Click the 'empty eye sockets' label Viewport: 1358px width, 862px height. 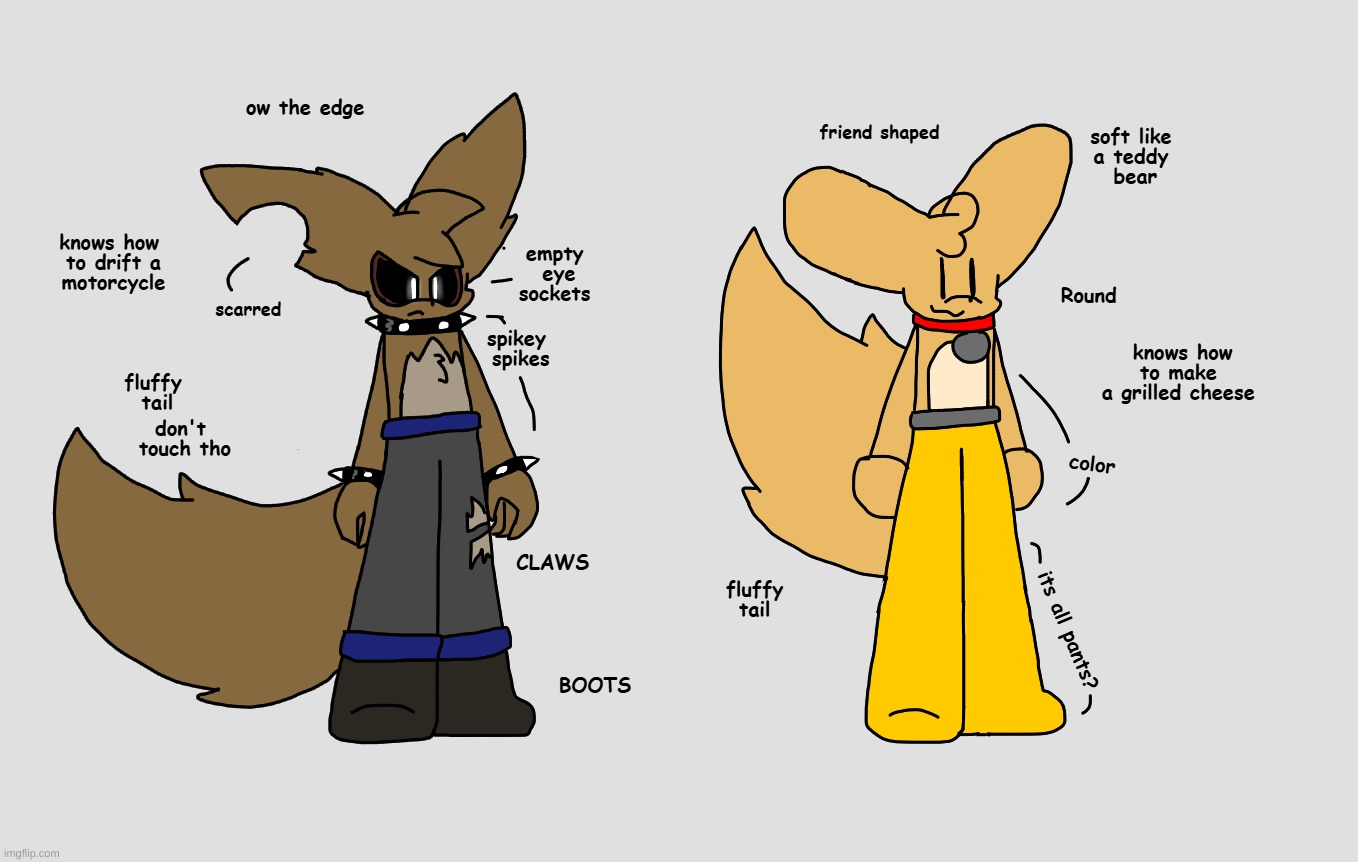point(554,275)
